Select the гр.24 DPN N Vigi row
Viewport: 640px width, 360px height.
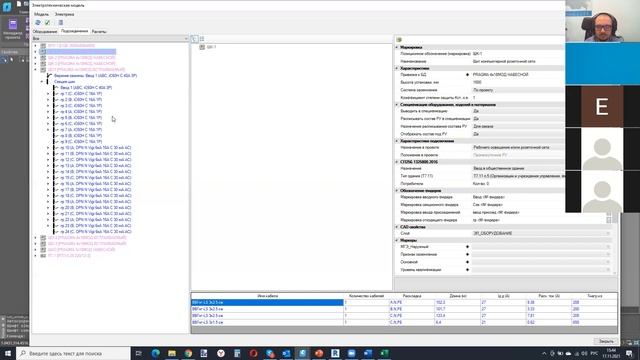(x=95, y=232)
